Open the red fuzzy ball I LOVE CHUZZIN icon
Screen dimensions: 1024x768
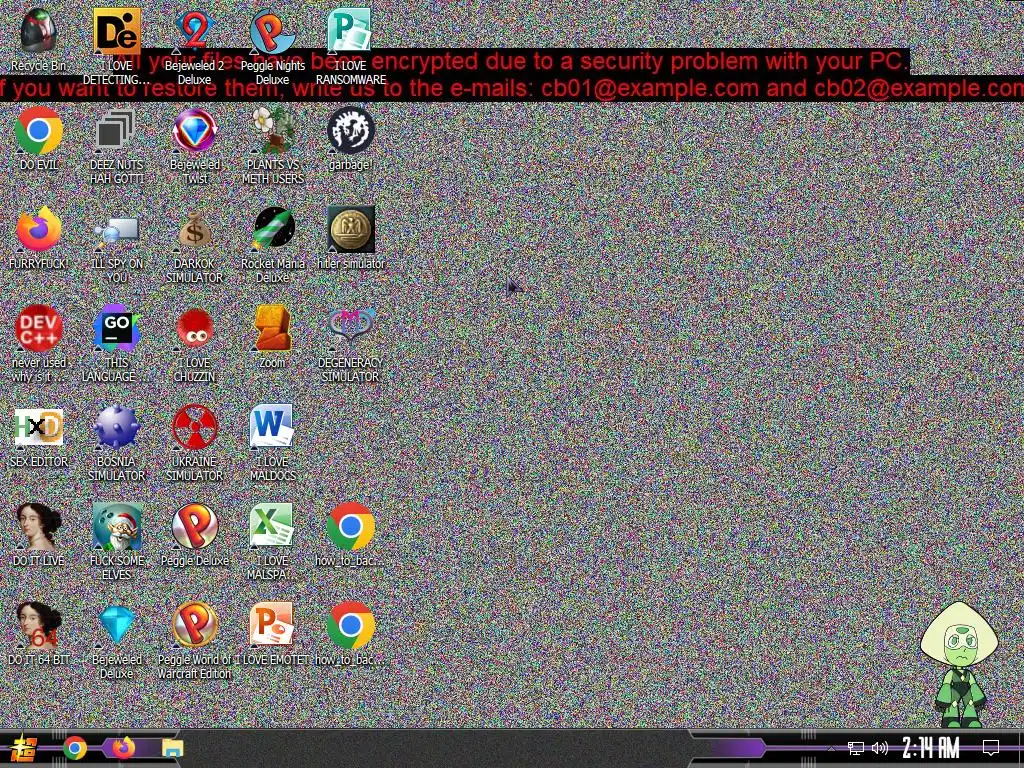tap(195, 328)
